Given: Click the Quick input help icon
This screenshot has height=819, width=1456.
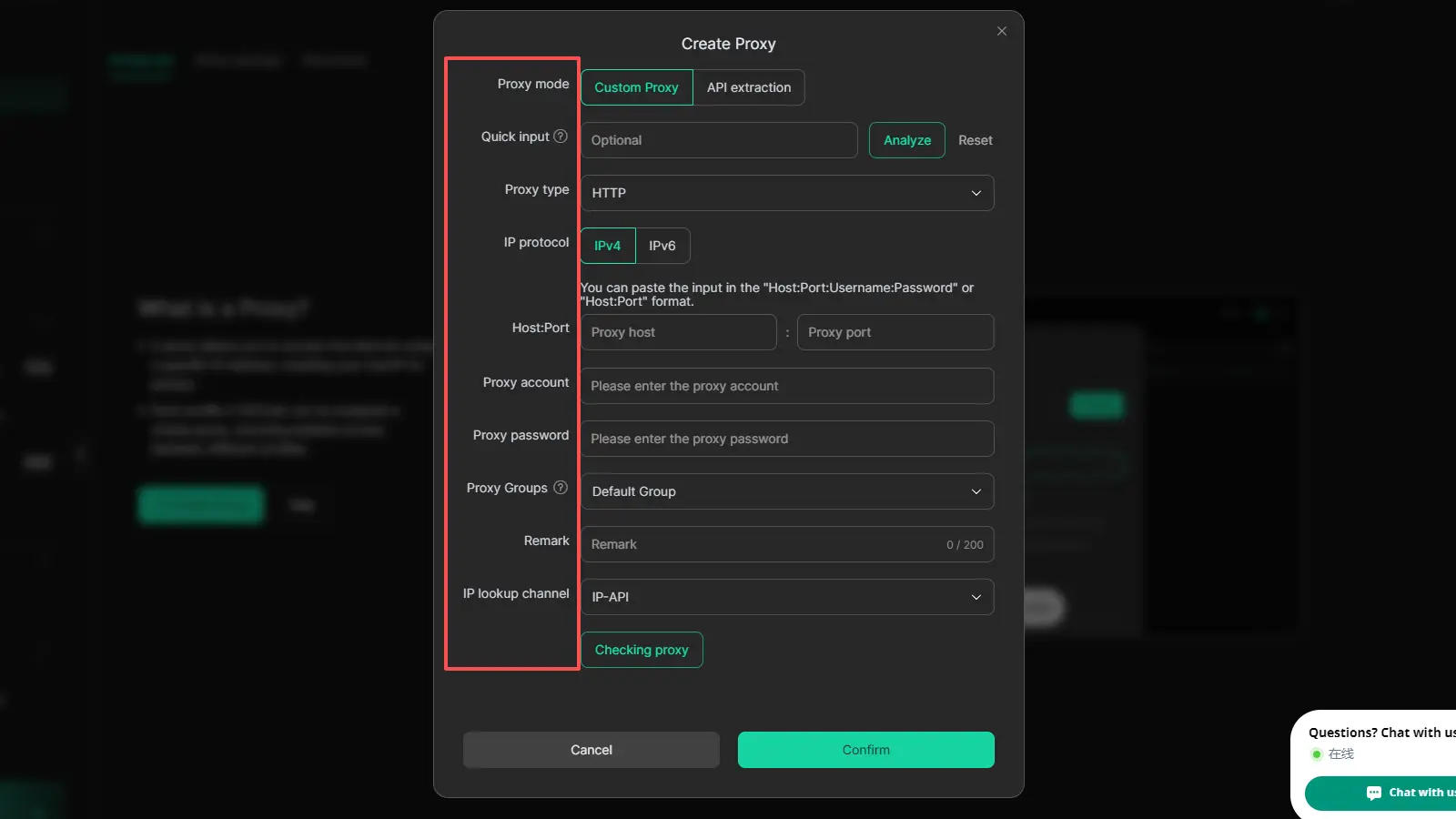Looking at the screenshot, I should tap(561, 136).
